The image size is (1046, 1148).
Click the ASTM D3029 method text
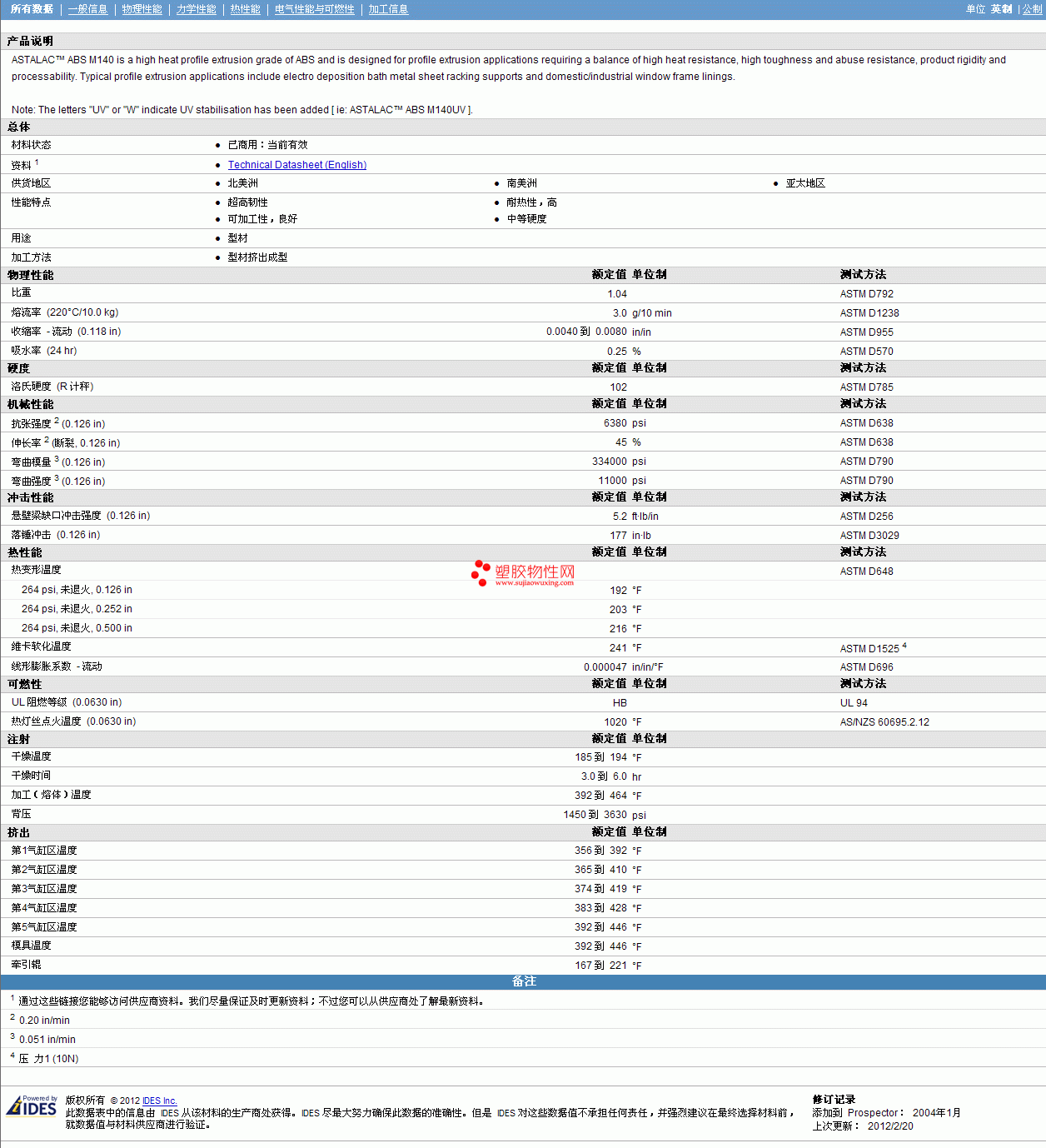(x=869, y=536)
